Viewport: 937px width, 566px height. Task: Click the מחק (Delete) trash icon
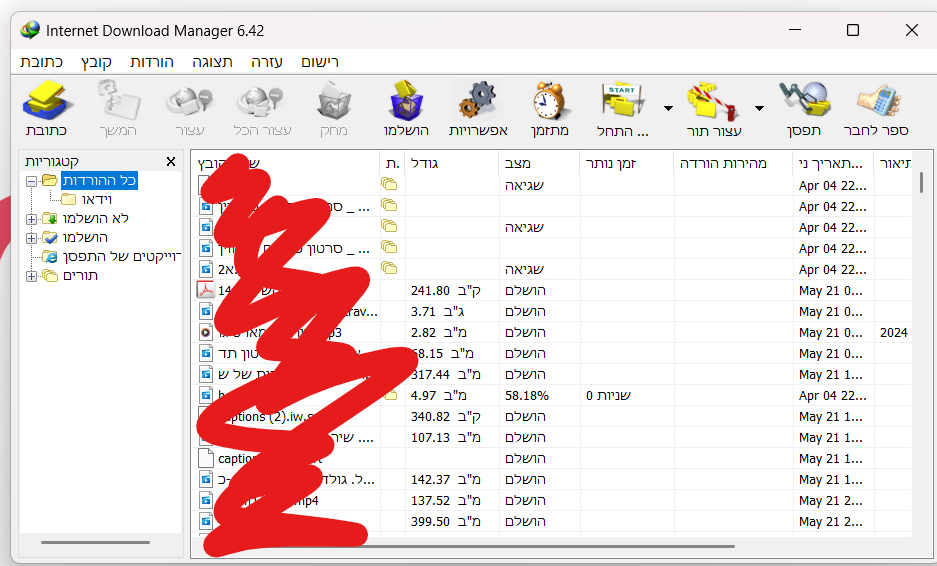click(x=333, y=100)
